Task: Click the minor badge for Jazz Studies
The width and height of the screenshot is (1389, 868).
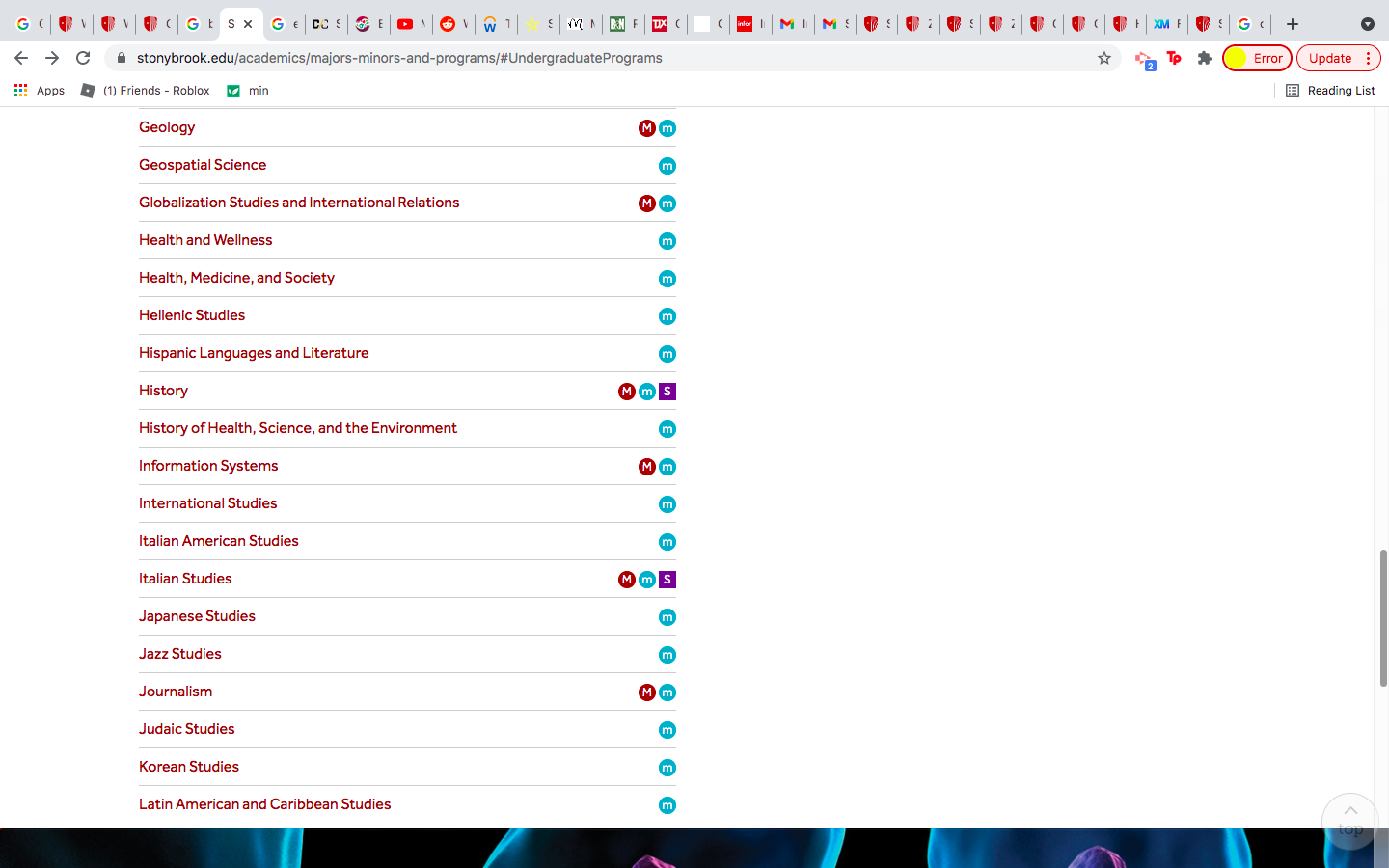Action: coord(667,655)
